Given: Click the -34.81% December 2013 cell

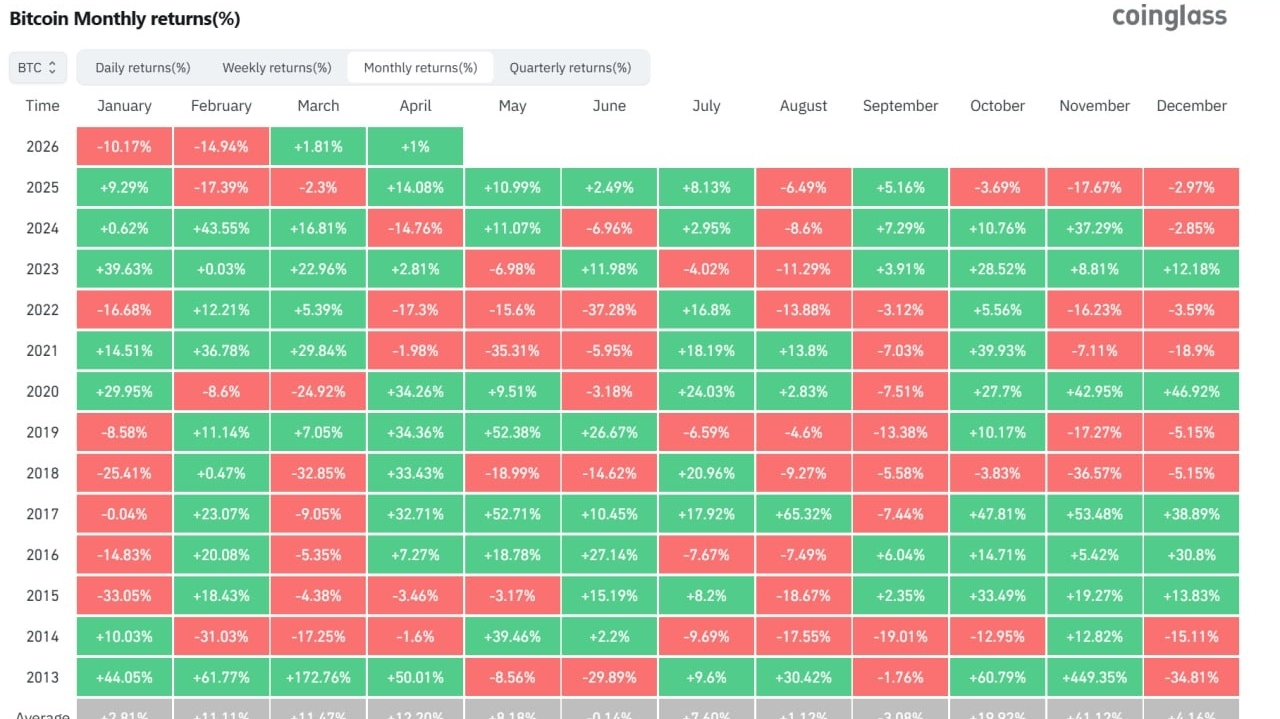Looking at the screenshot, I should click(1191, 678).
